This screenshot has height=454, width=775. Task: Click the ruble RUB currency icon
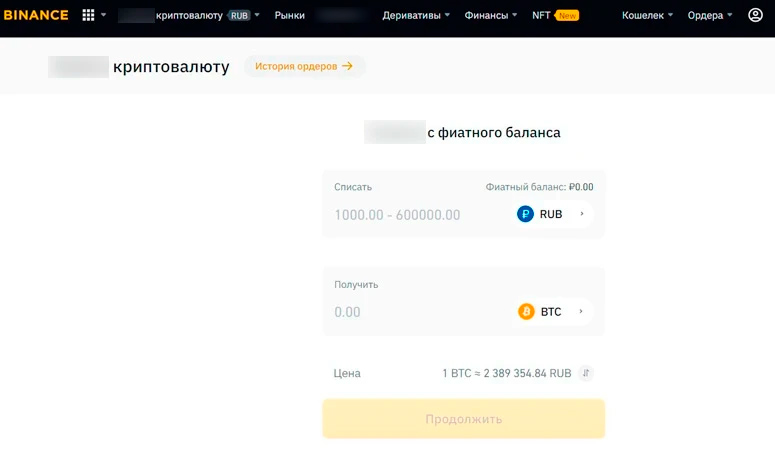[x=525, y=214]
